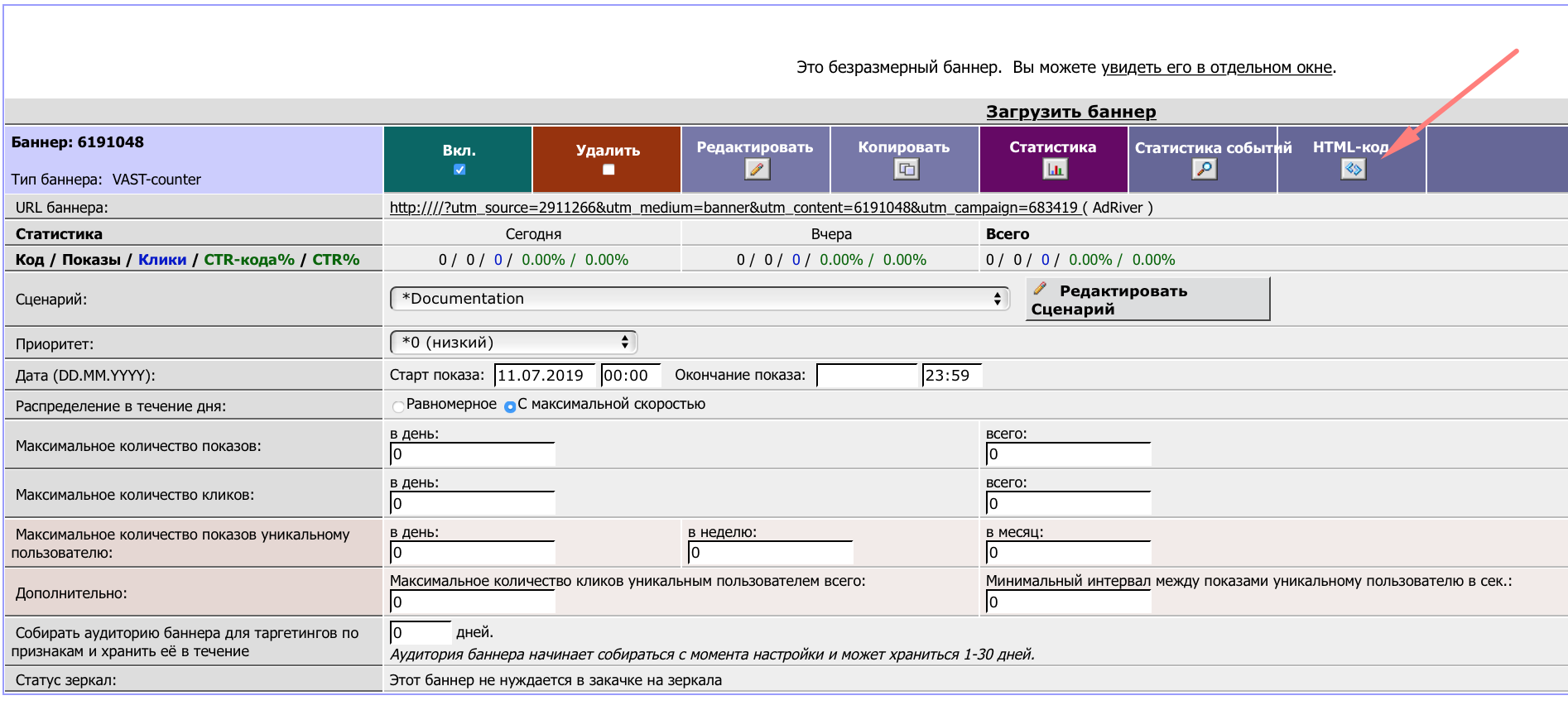Click the start time field 00:00
Image resolution: width=1568 pixels, height=710 pixels.
tap(631, 376)
